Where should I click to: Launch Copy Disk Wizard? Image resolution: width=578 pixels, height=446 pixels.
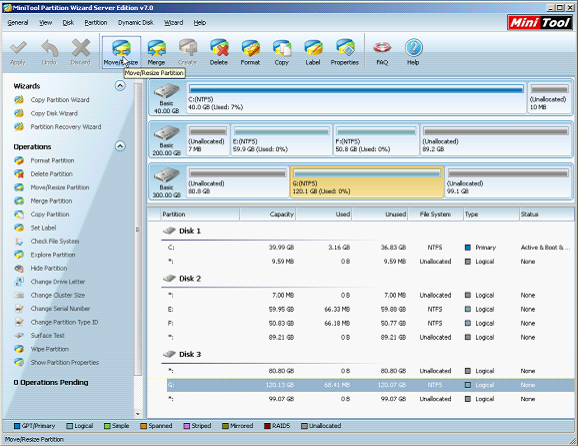tap(54, 113)
